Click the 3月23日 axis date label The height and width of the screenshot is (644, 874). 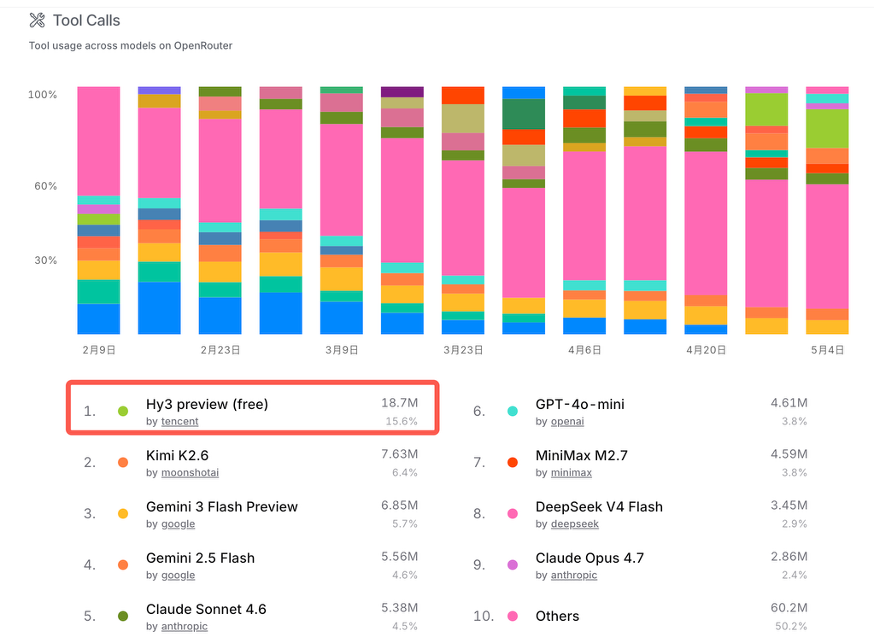463,350
